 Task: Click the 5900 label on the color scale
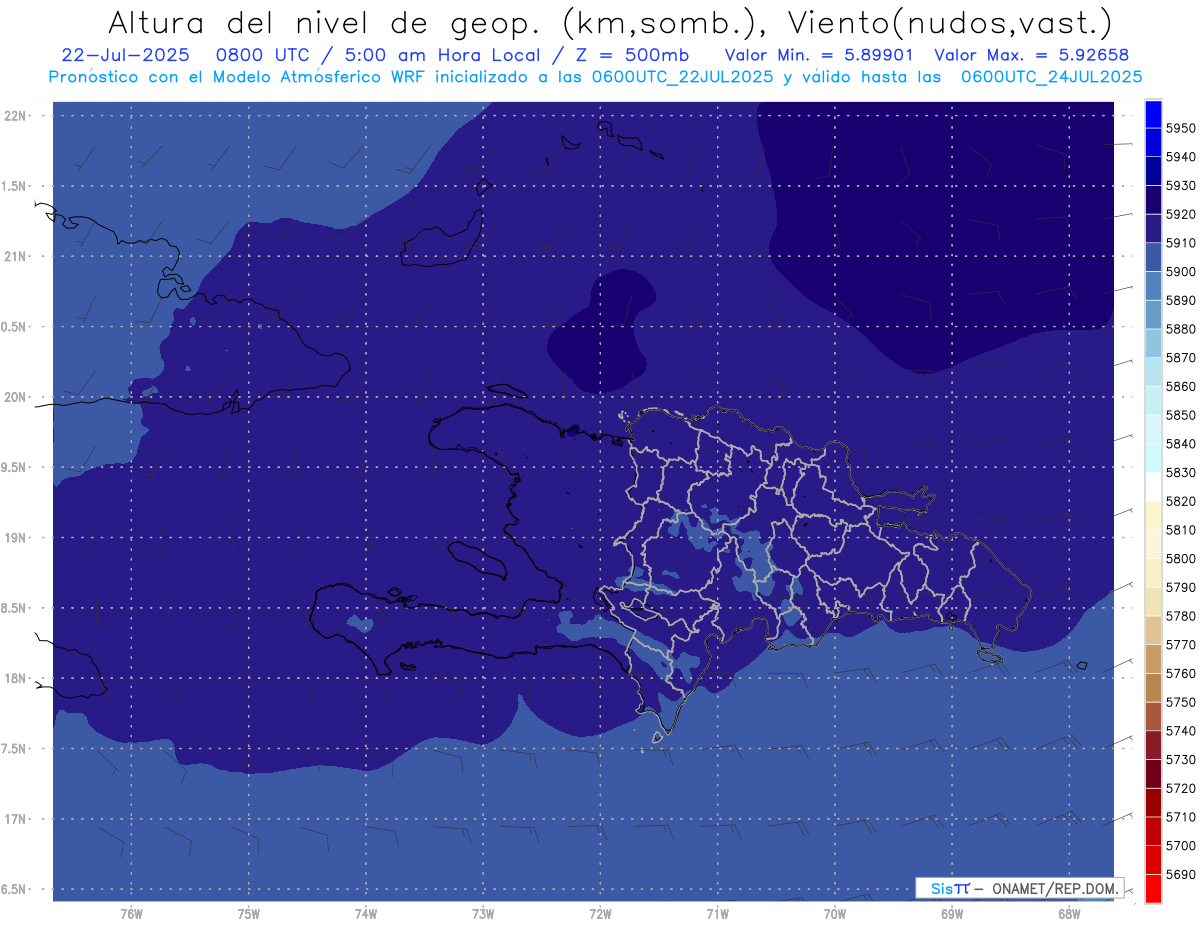click(1181, 272)
